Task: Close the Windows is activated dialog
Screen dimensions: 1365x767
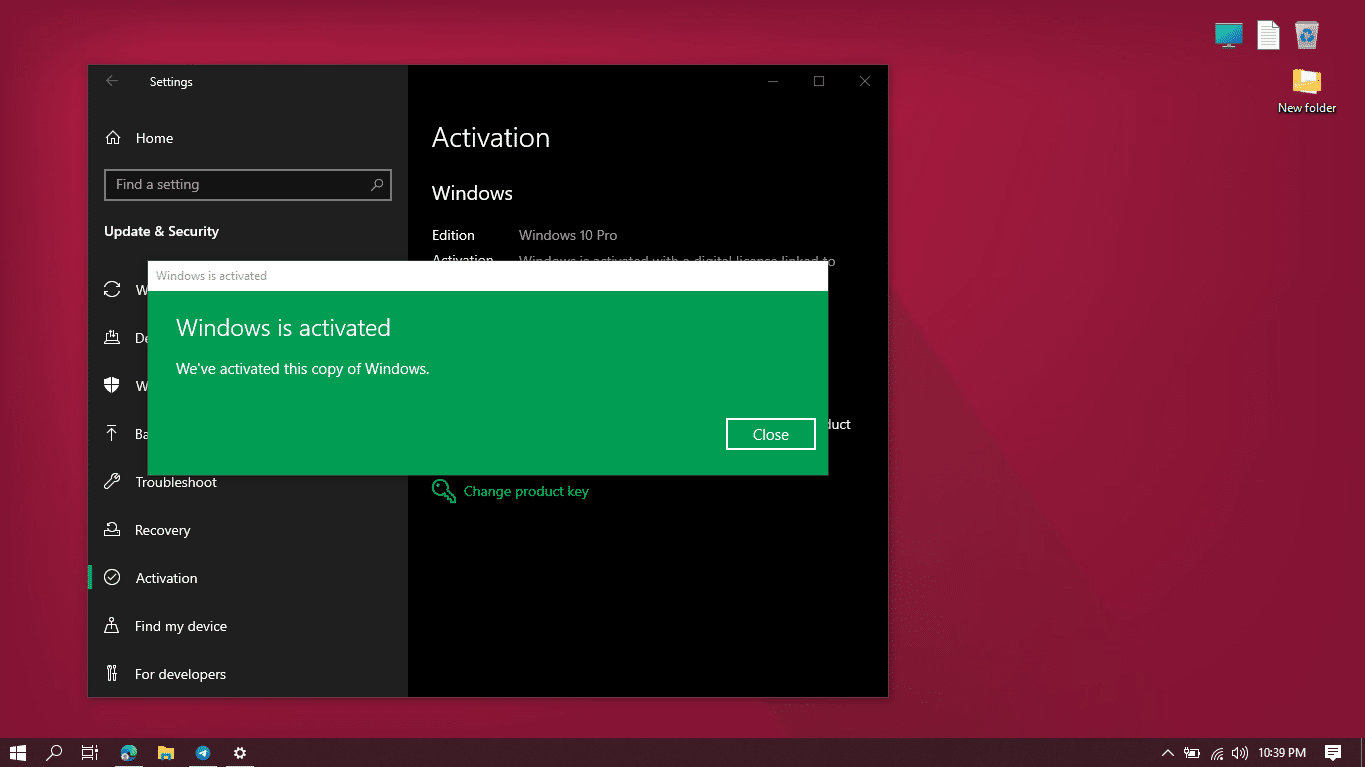Action: pyautogui.click(x=770, y=433)
